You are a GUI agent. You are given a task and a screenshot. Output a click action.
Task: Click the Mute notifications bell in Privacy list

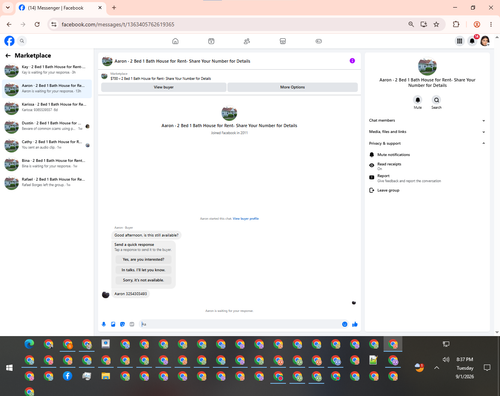point(372,155)
